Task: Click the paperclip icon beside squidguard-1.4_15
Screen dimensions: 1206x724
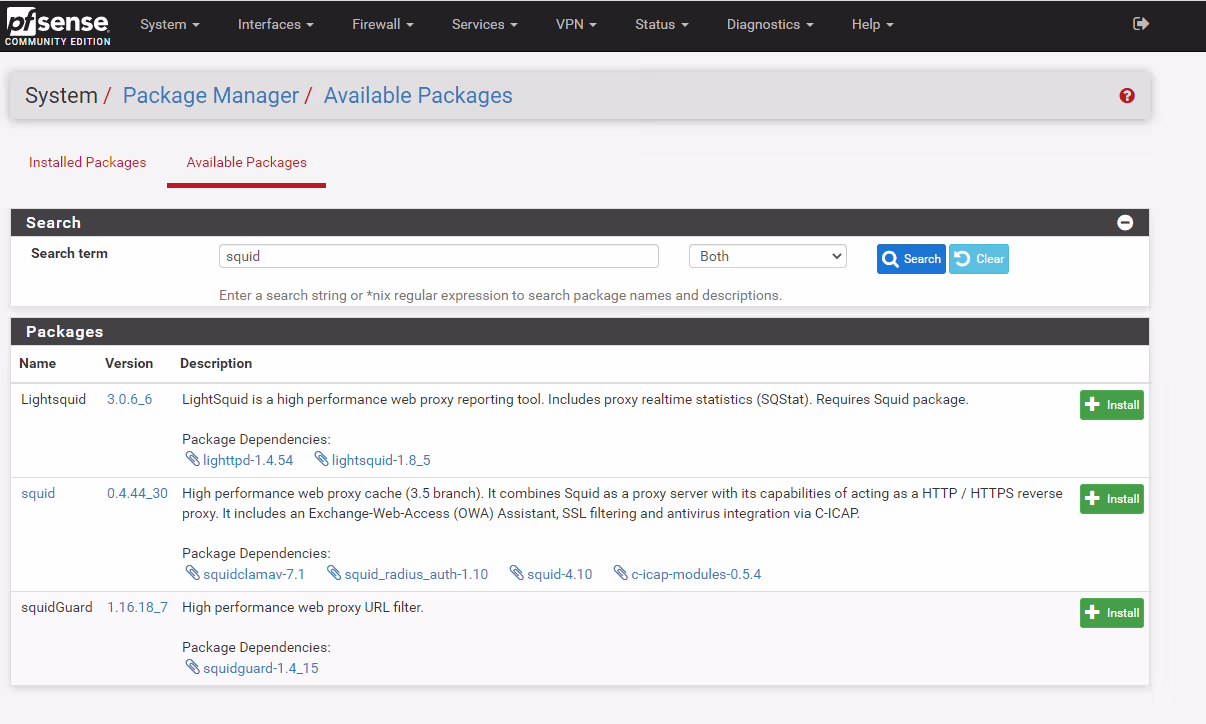Action: [x=192, y=667]
